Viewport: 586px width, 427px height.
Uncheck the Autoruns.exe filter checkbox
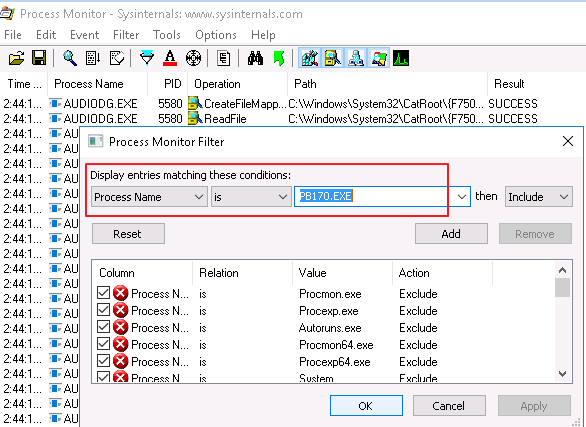[103, 327]
